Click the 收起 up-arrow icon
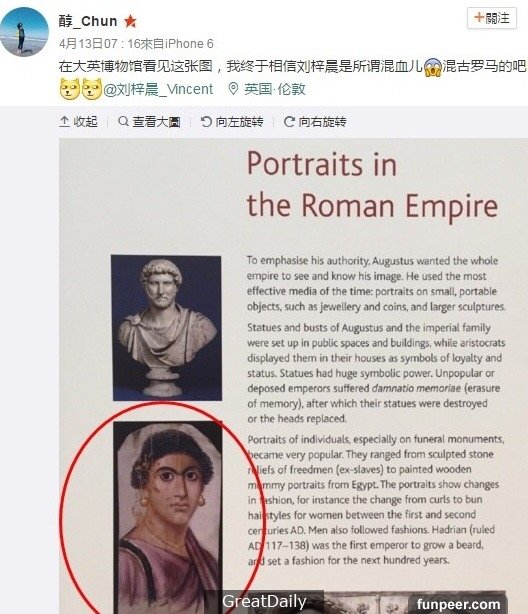Image resolution: width=528 pixels, height=614 pixels. pos(64,122)
